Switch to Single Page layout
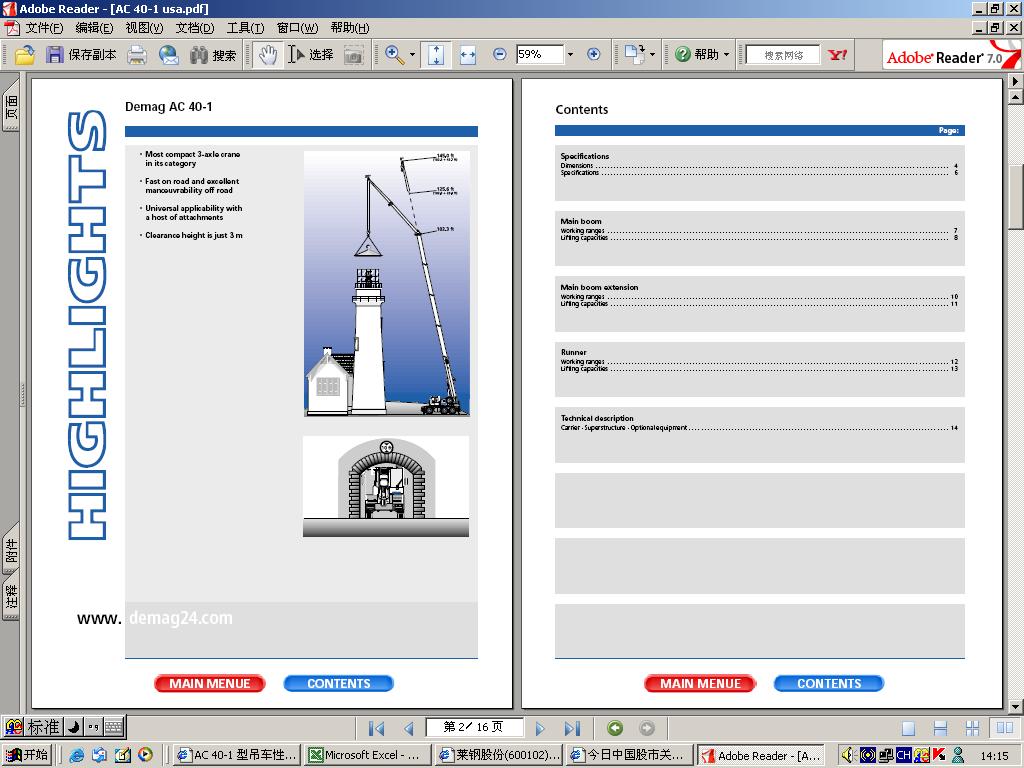Viewport: 1024px width, 768px height. coord(908,728)
